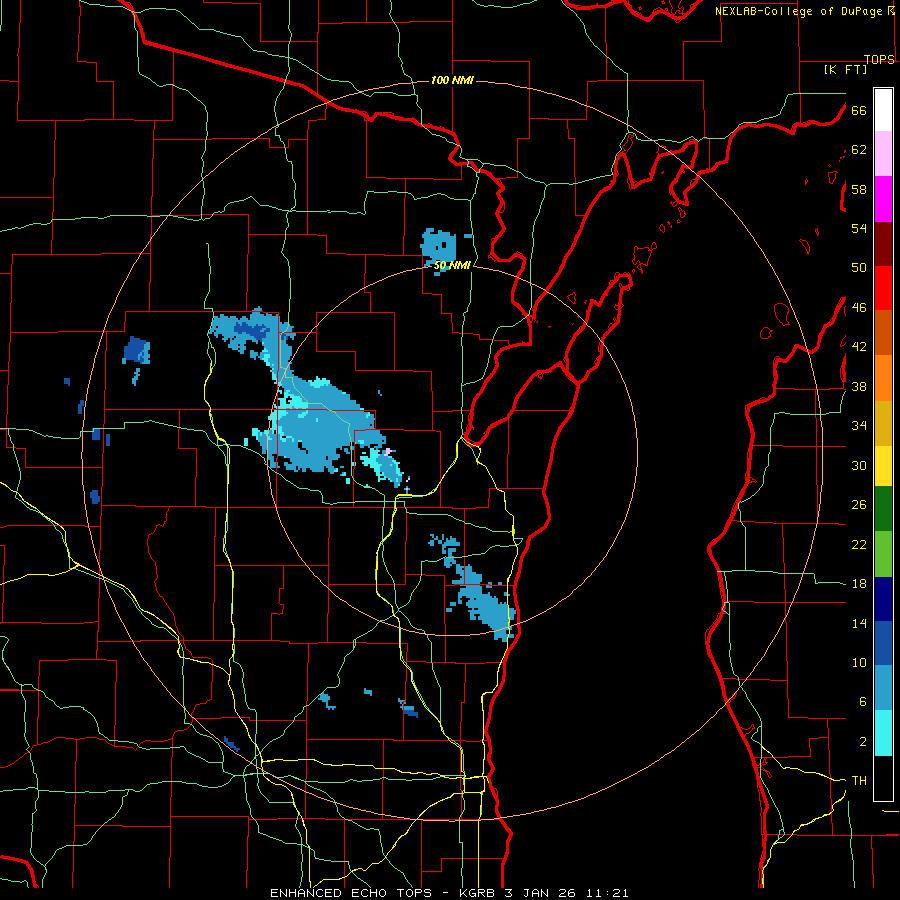The height and width of the screenshot is (900, 900).
Task: Select the 38 scale value
Action: coord(859,386)
